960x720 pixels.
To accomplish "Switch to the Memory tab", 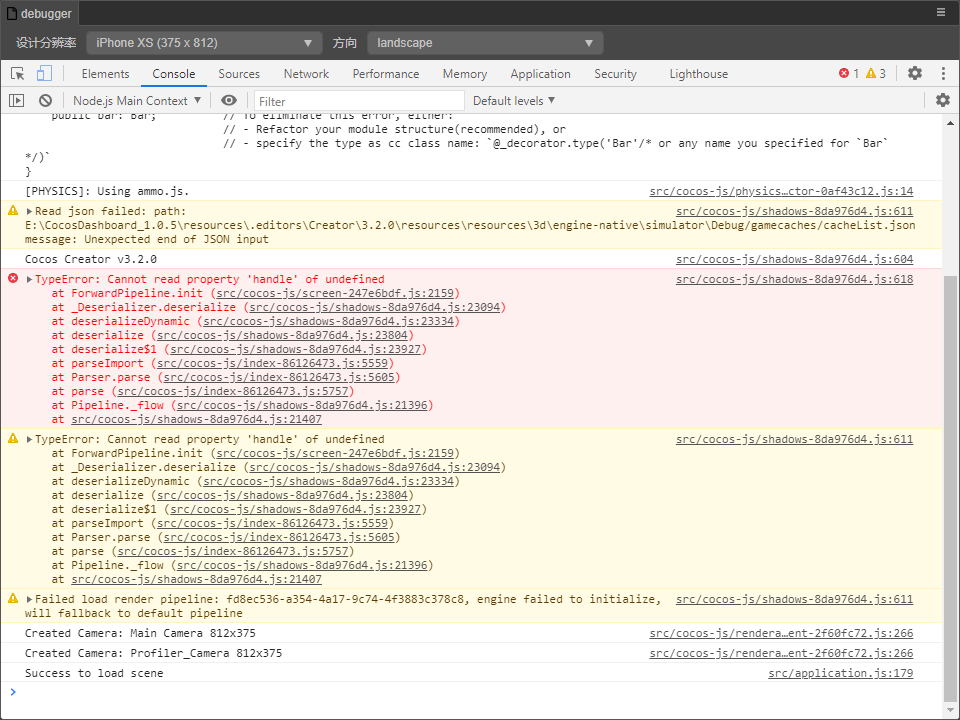I will tap(465, 73).
